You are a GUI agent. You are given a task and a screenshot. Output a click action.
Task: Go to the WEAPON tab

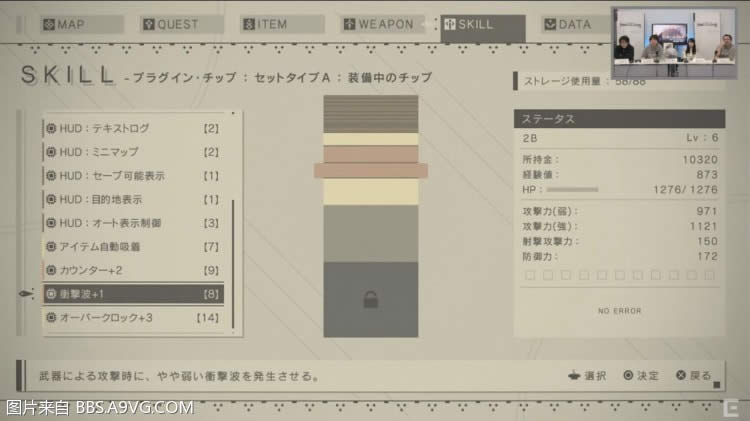click(377, 24)
